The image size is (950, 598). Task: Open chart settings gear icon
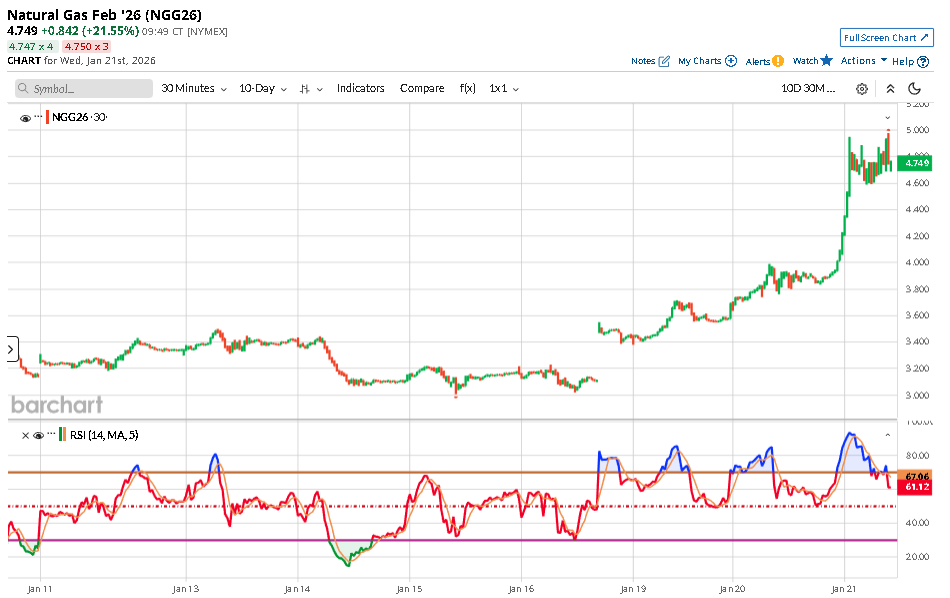862,89
